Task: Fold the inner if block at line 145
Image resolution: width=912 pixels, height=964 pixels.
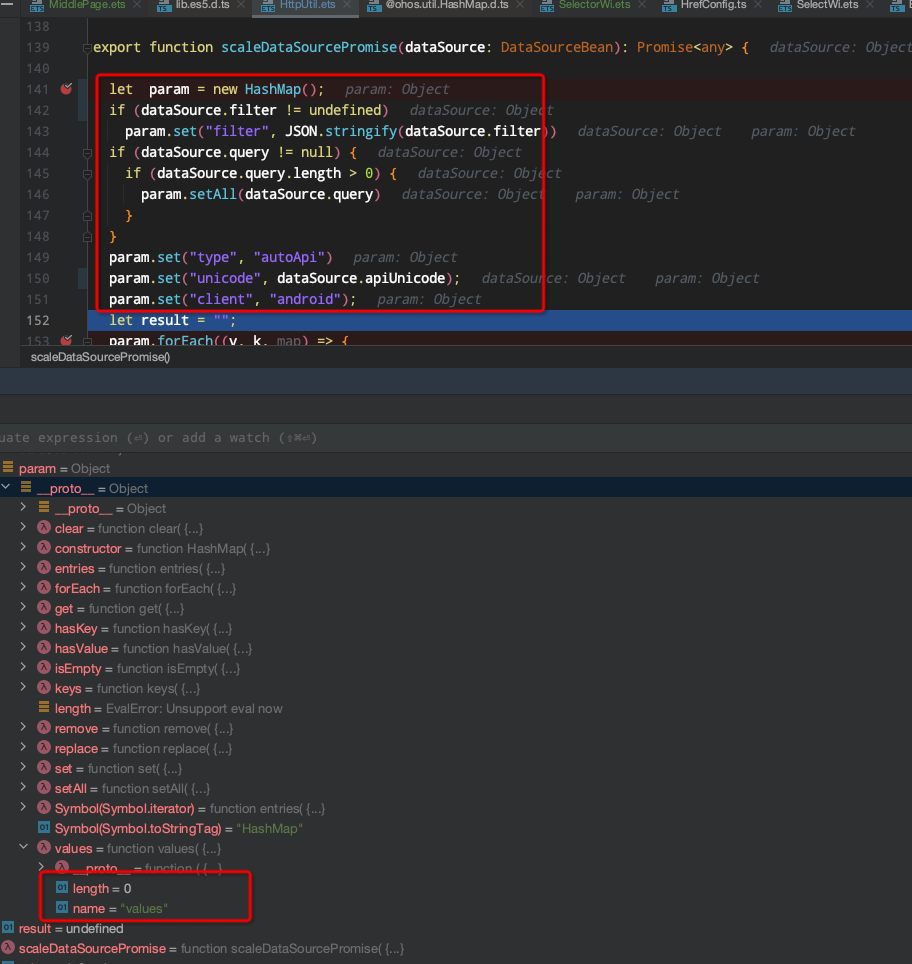Action: point(87,173)
